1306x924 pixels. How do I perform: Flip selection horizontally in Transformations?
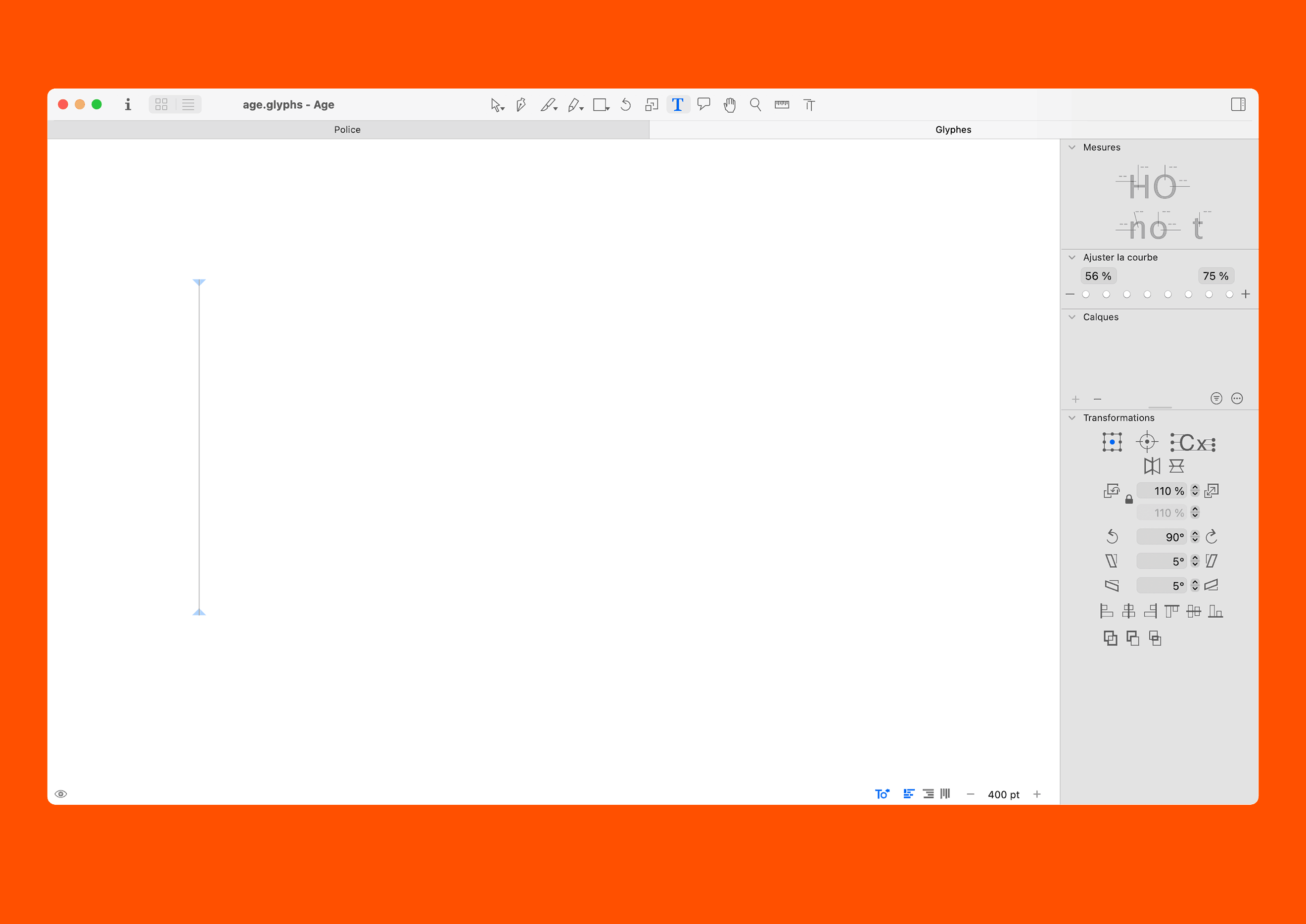(1152, 466)
